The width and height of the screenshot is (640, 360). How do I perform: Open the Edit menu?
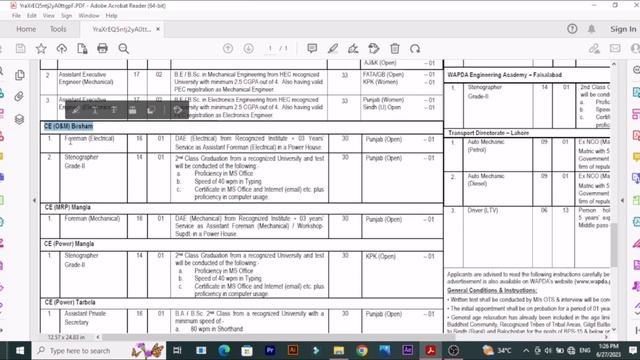pos(32,16)
